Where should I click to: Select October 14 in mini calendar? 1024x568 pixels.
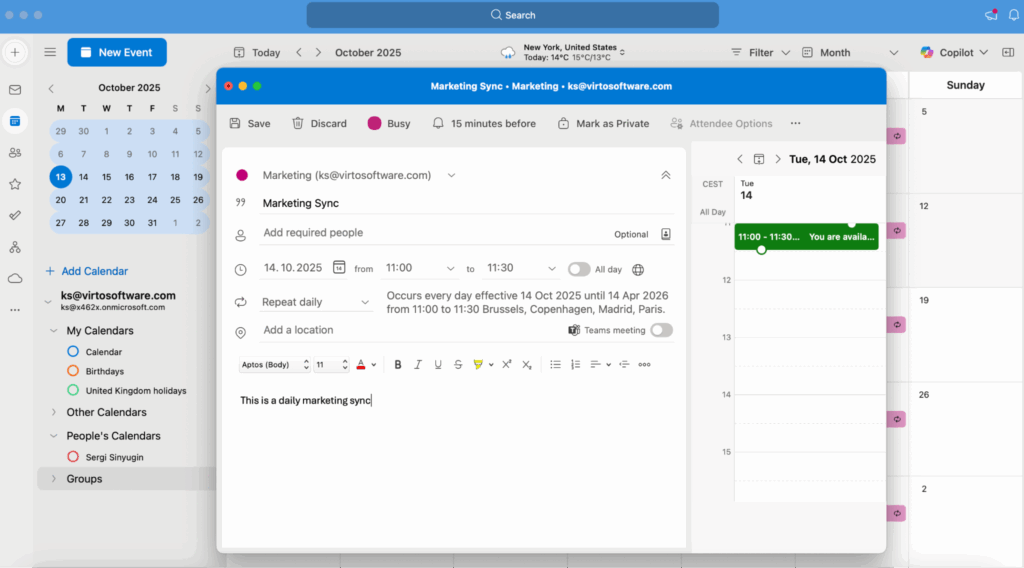(x=84, y=177)
